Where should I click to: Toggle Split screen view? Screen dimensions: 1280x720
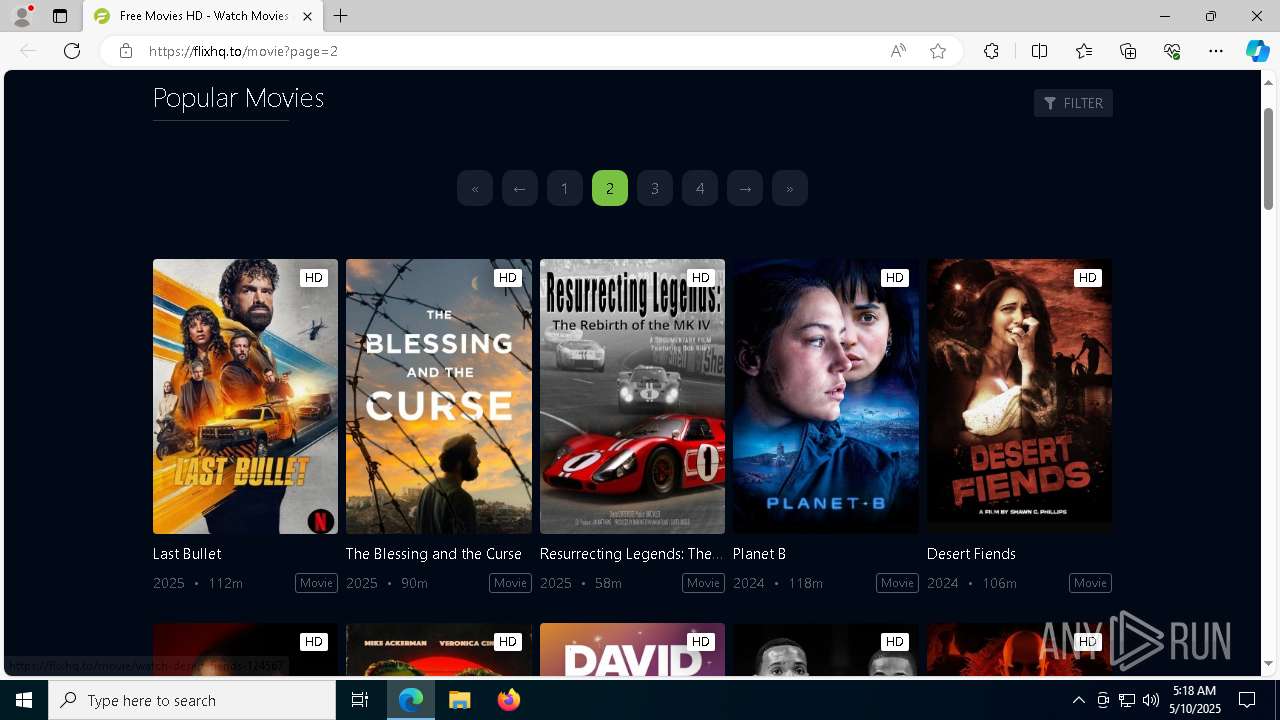pos(1039,51)
